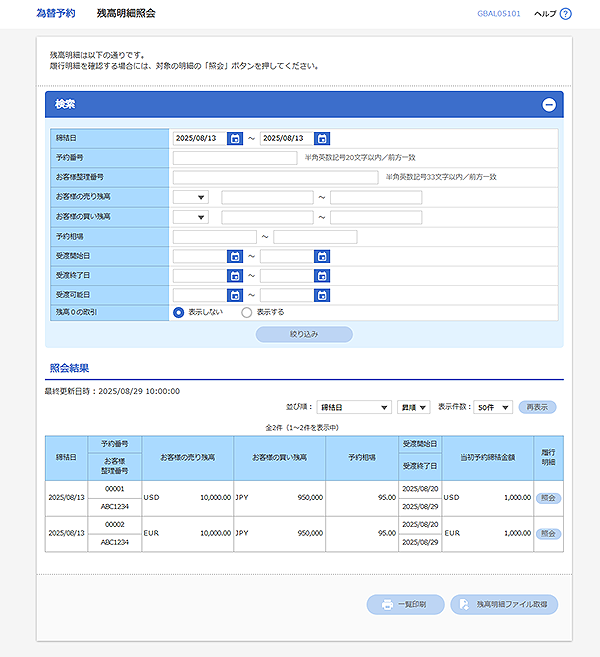
Task: Click 照会 button for reservation 00002
Action: pyautogui.click(x=548, y=534)
